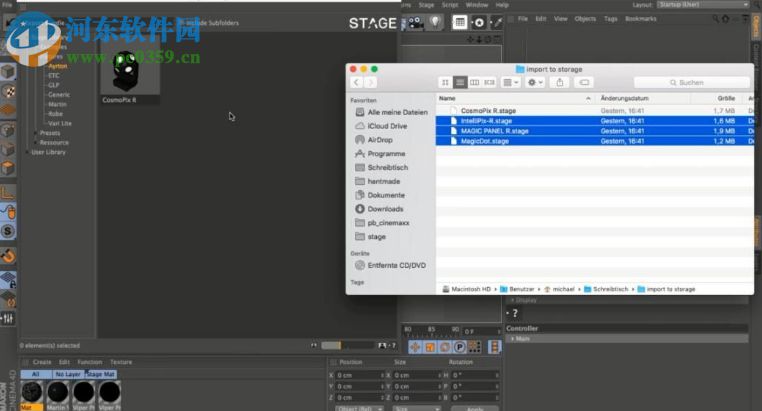Screen dimensions: 762x411
Task: Open the Help menu in menu bar
Action: pyautogui.click(x=502, y=5)
